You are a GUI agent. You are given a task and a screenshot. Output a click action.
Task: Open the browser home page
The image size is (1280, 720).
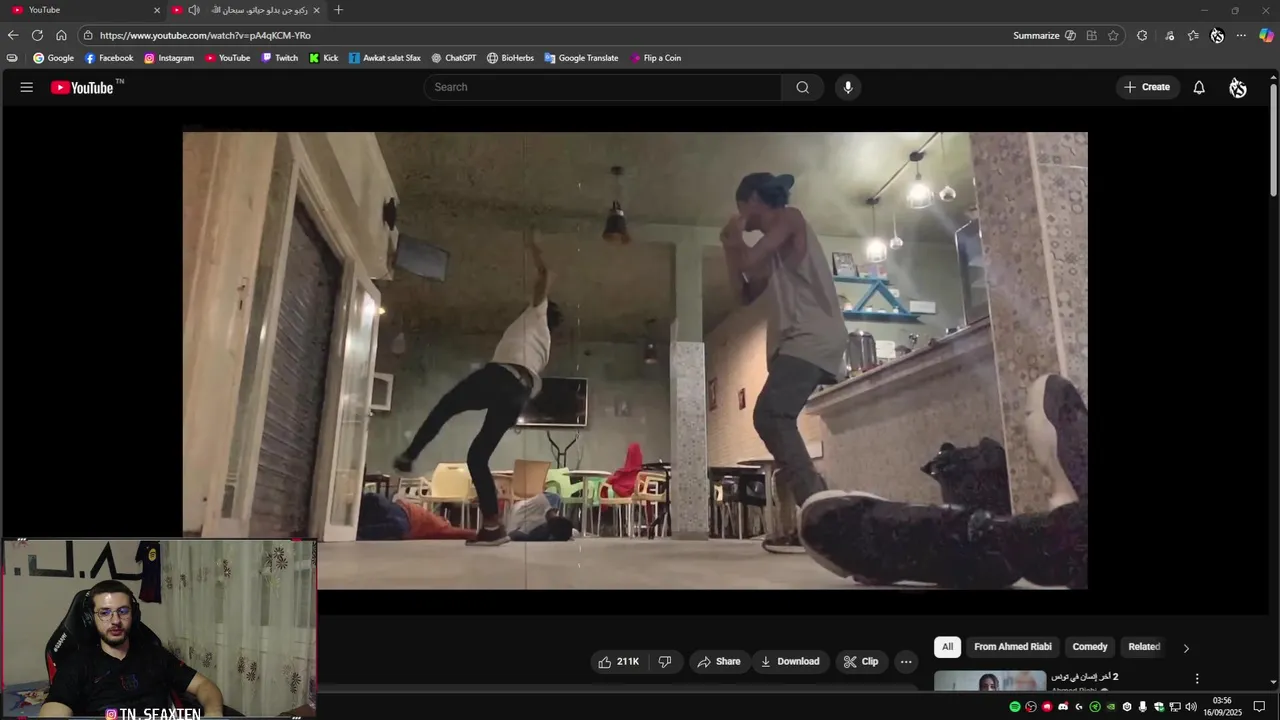click(x=61, y=35)
